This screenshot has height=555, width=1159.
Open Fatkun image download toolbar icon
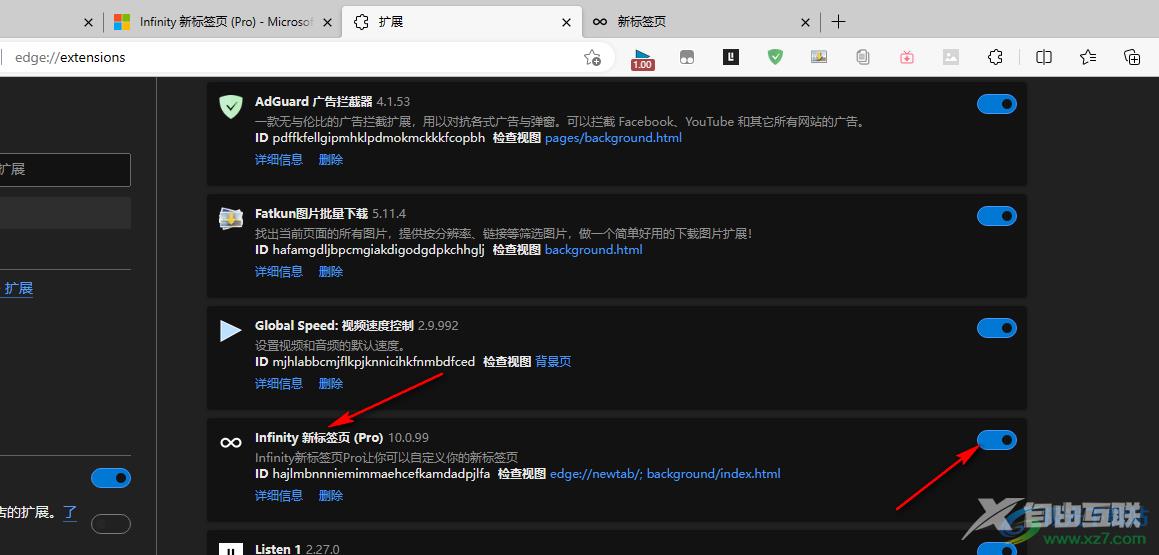tap(819, 57)
